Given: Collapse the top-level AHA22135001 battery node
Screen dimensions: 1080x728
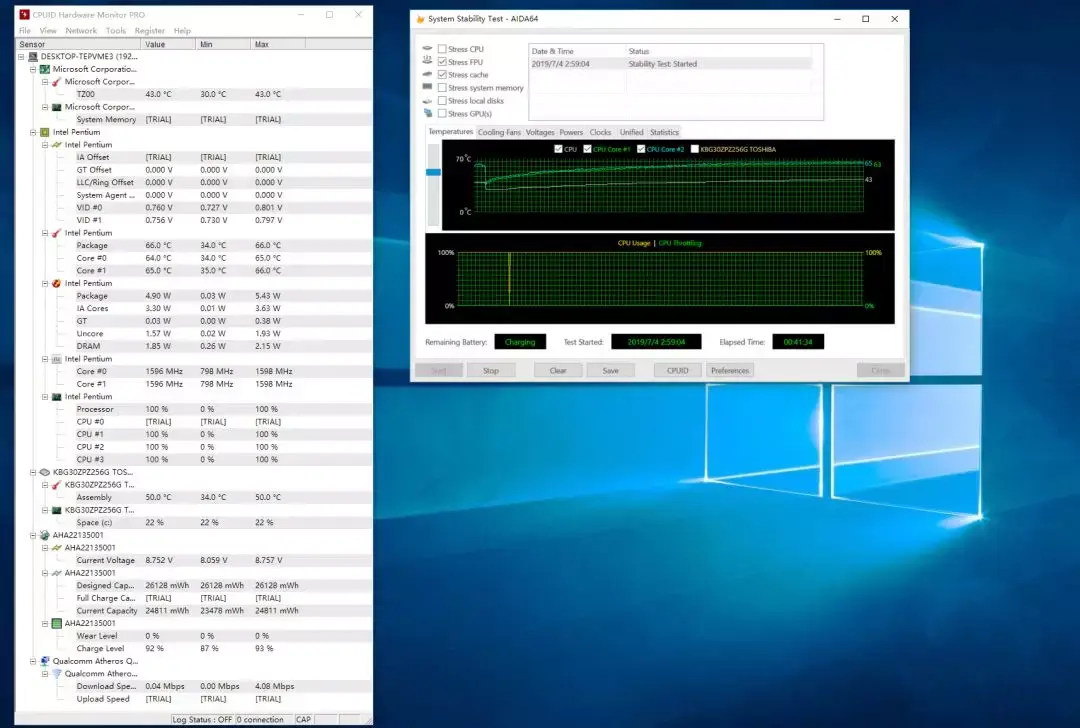Looking at the screenshot, I should 32,535.
